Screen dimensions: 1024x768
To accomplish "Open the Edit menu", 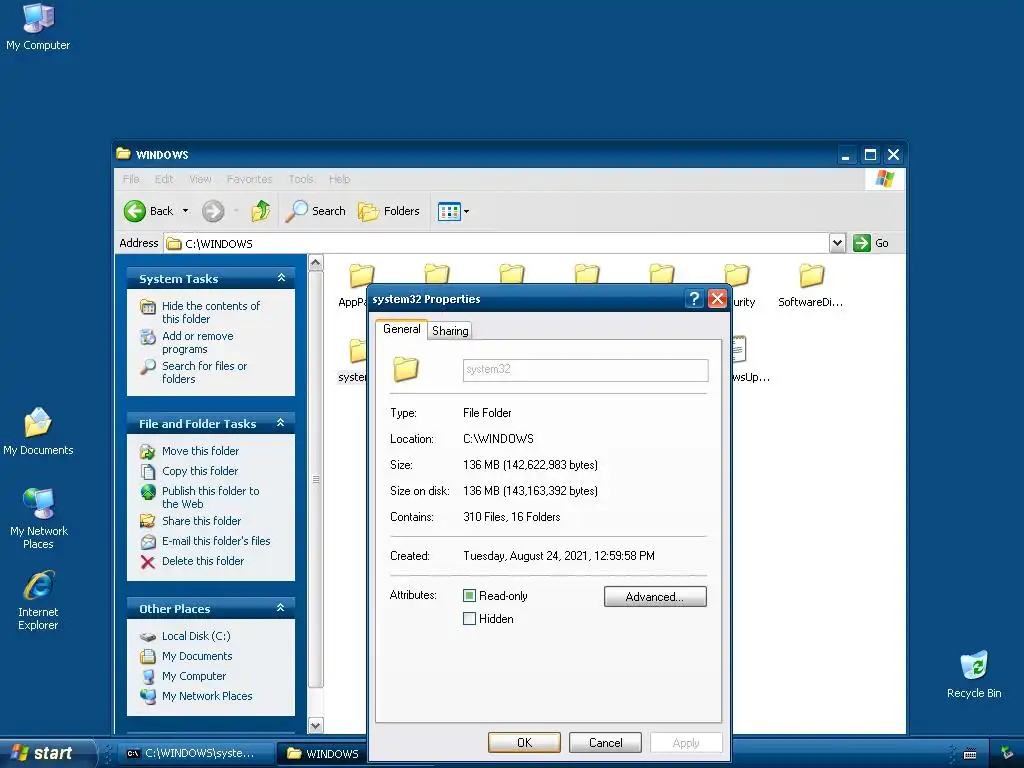I will [x=164, y=179].
